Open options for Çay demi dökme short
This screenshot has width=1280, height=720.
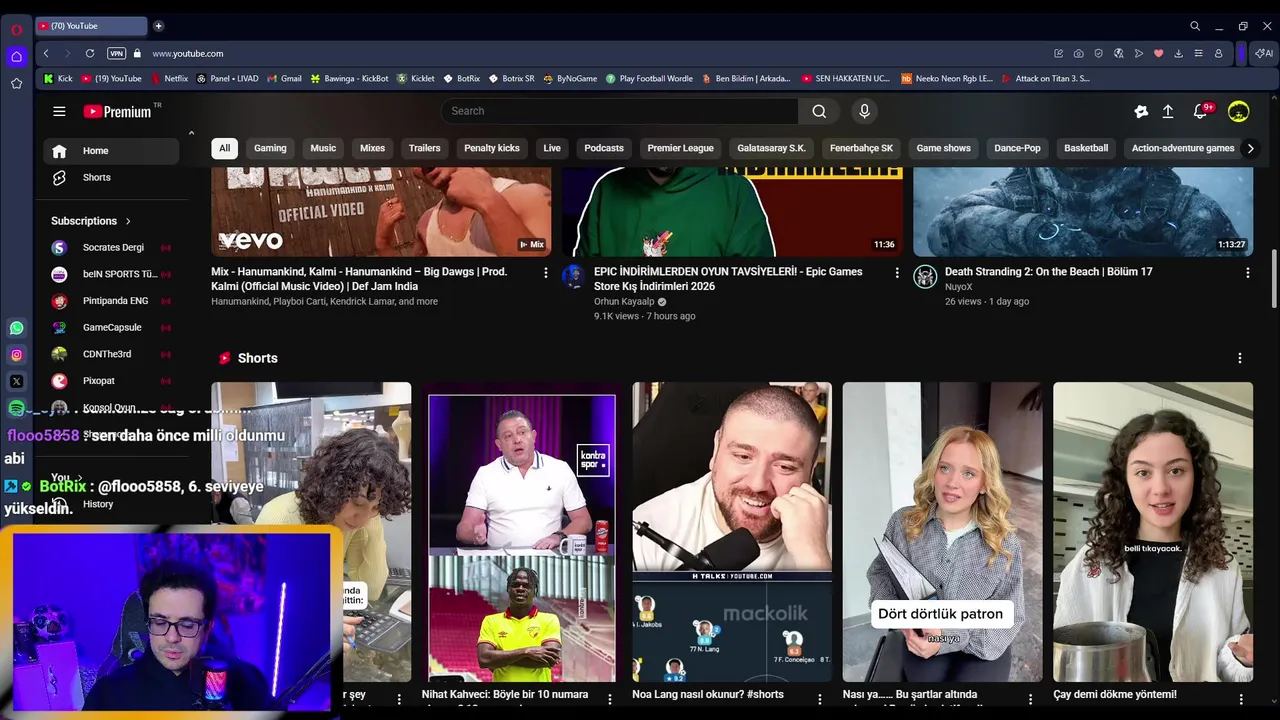(x=1241, y=699)
